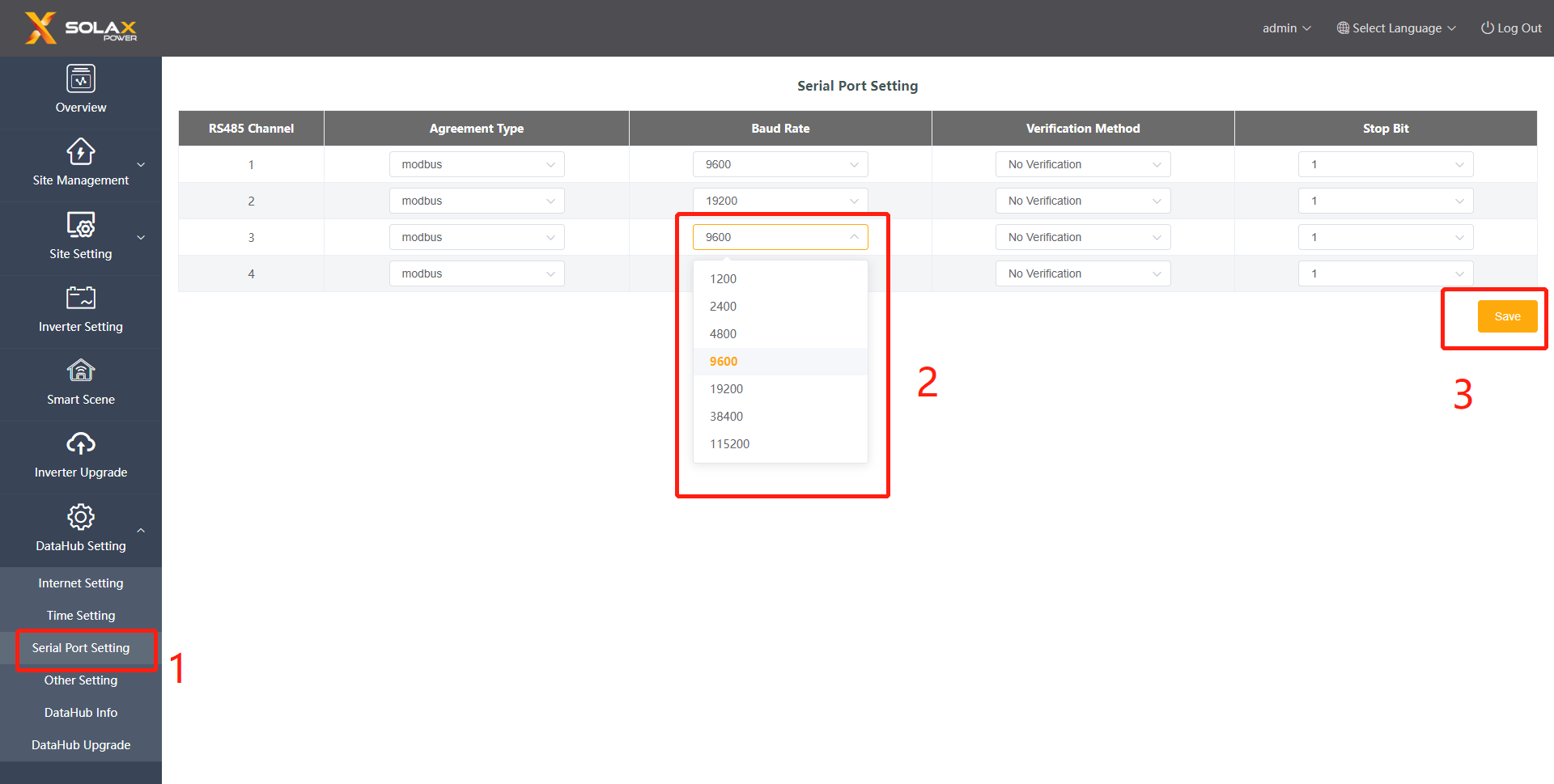
Task: Click the Inverter Setting icon
Action: pyautogui.click(x=81, y=298)
